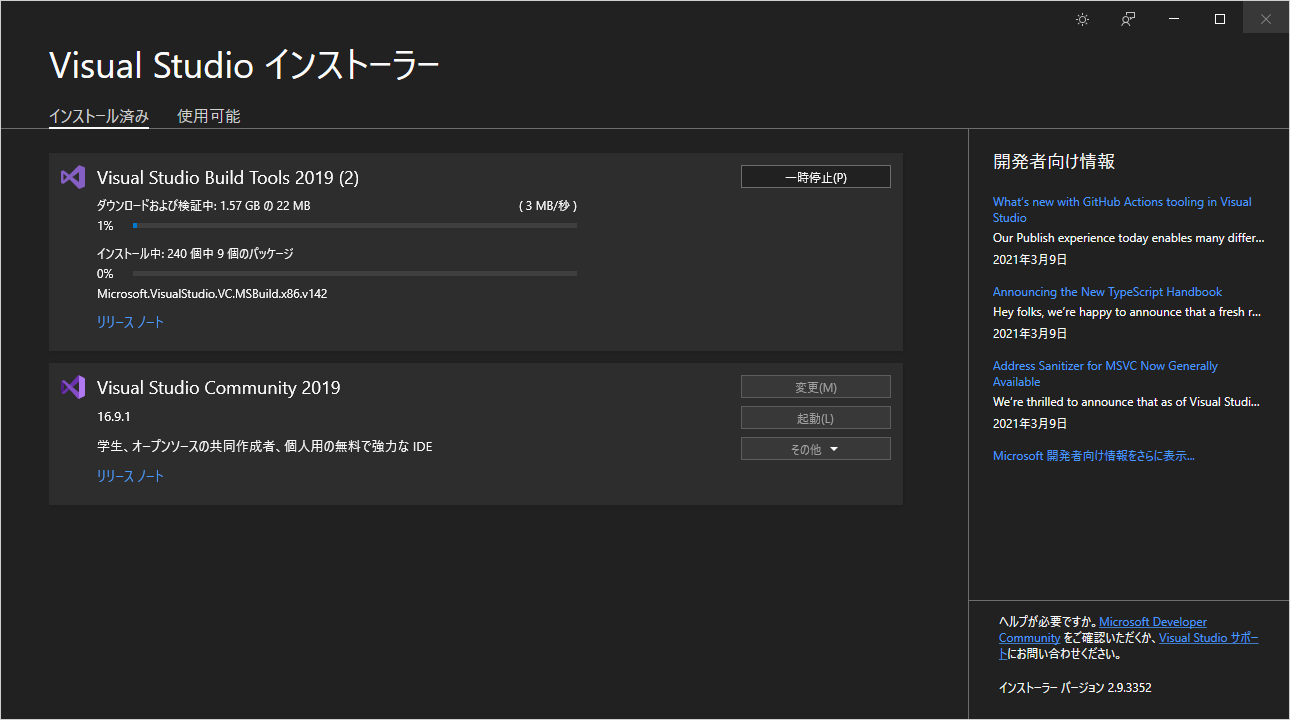The height and width of the screenshot is (720, 1290).
Task: Click the Community 2019 IDE description text
Action: pyautogui.click(x=265, y=446)
